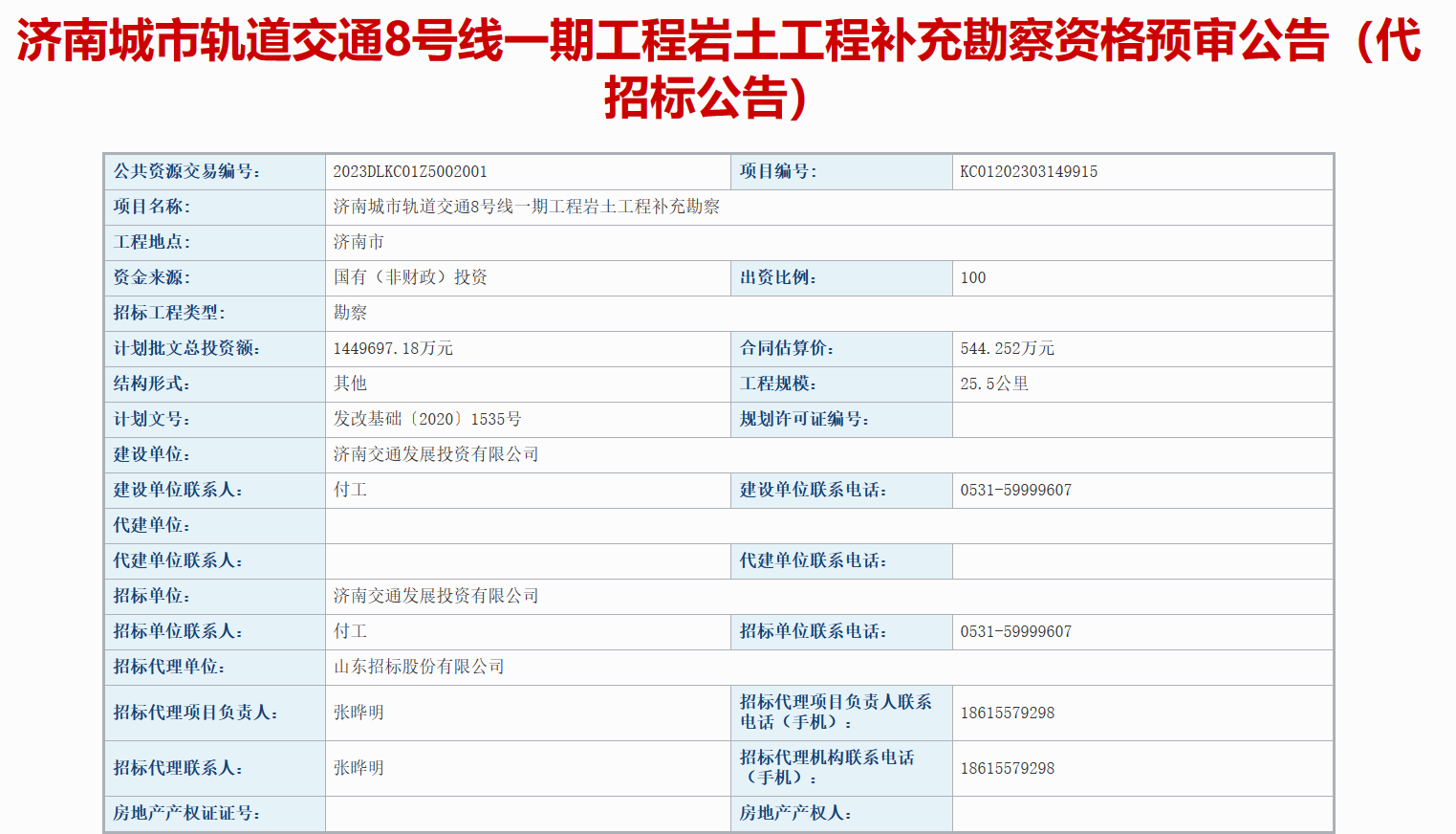Select 济南交通发展投资有限公司 in the 建设单位 row
This screenshot has width=1456, height=834.
[436, 454]
